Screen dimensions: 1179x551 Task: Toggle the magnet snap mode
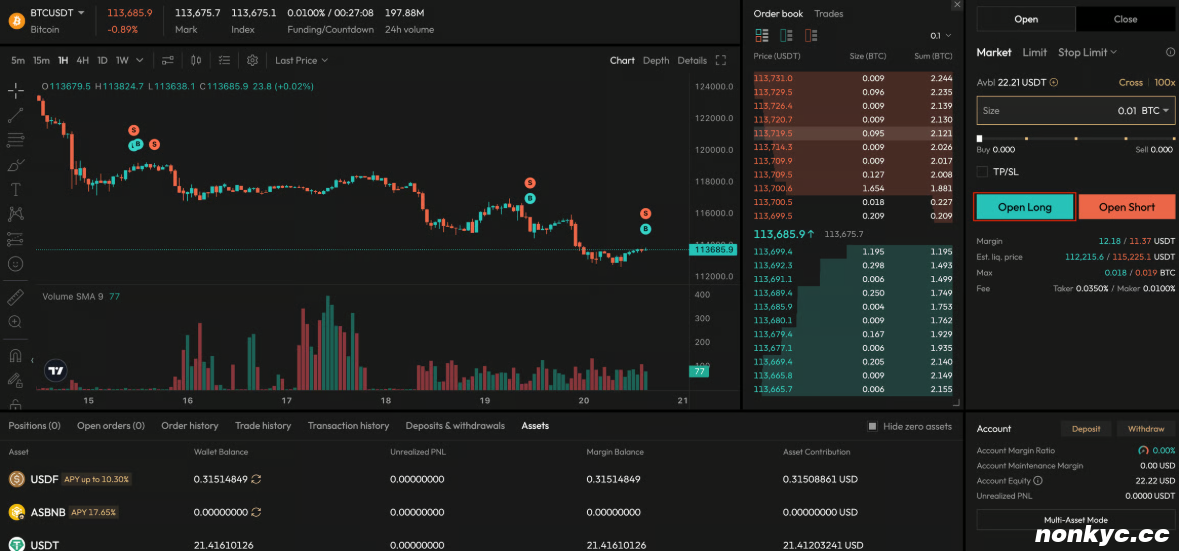(15, 355)
